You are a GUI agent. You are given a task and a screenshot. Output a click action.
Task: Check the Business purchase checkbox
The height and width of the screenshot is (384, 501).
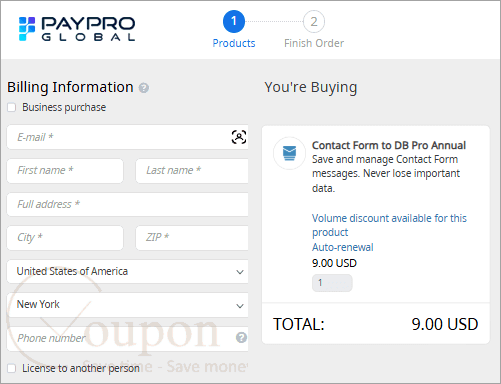(12, 107)
